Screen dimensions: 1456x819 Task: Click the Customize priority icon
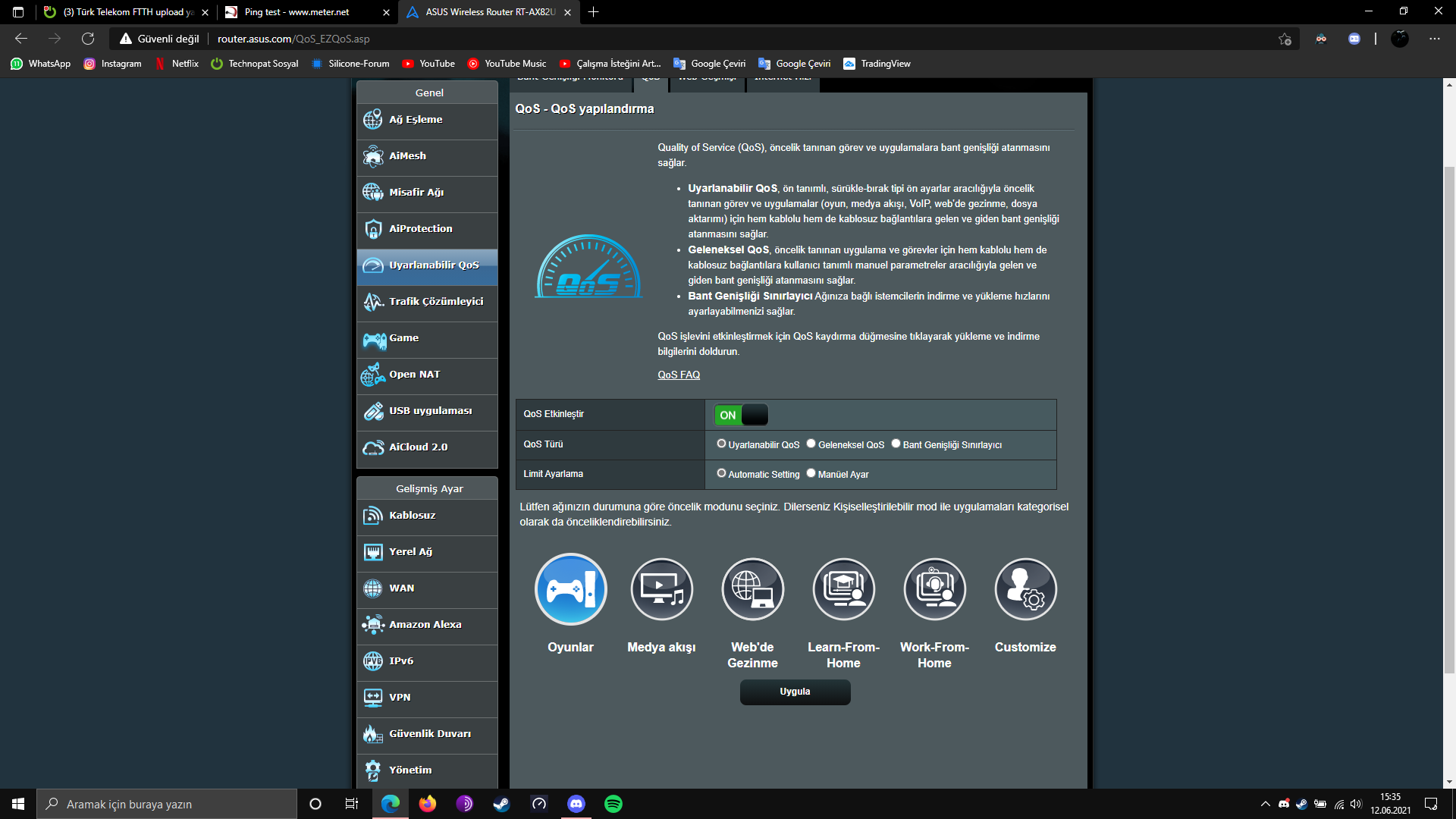(1025, 589)
